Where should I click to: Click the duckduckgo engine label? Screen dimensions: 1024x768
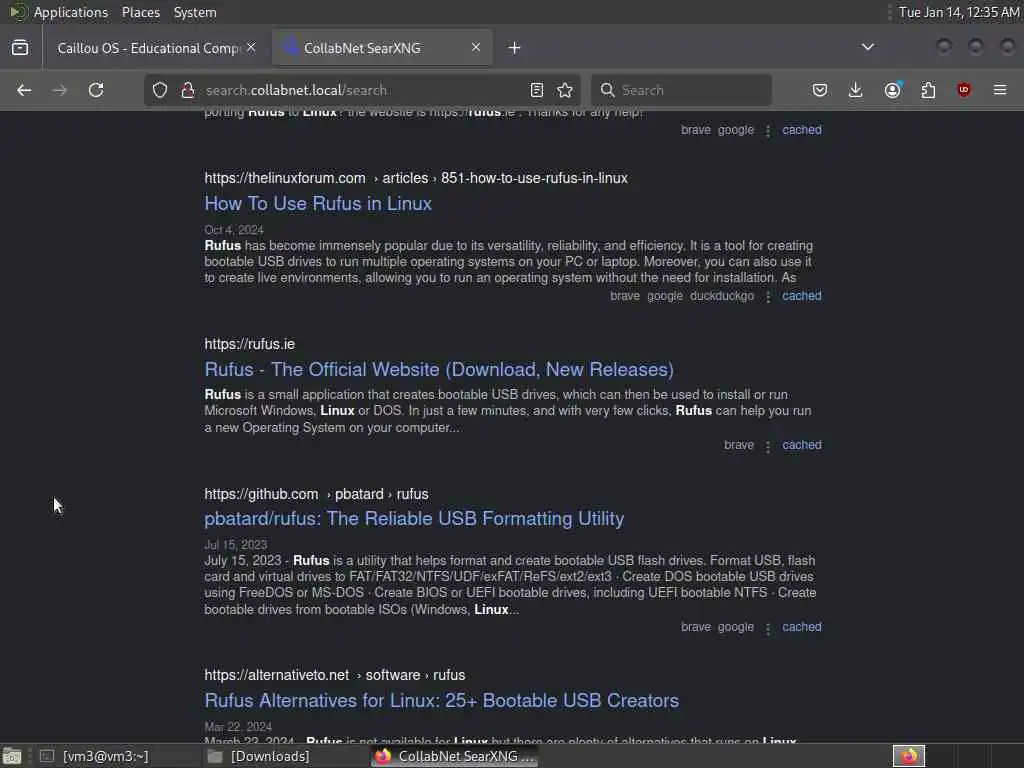tap(722, 296)
